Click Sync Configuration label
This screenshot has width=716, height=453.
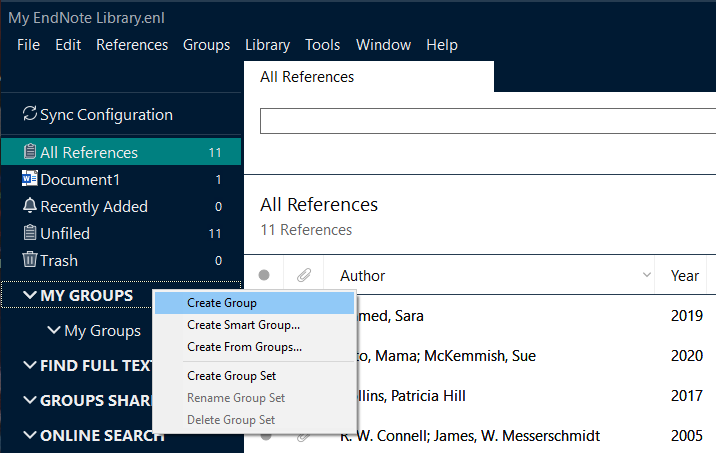(106, 115)
